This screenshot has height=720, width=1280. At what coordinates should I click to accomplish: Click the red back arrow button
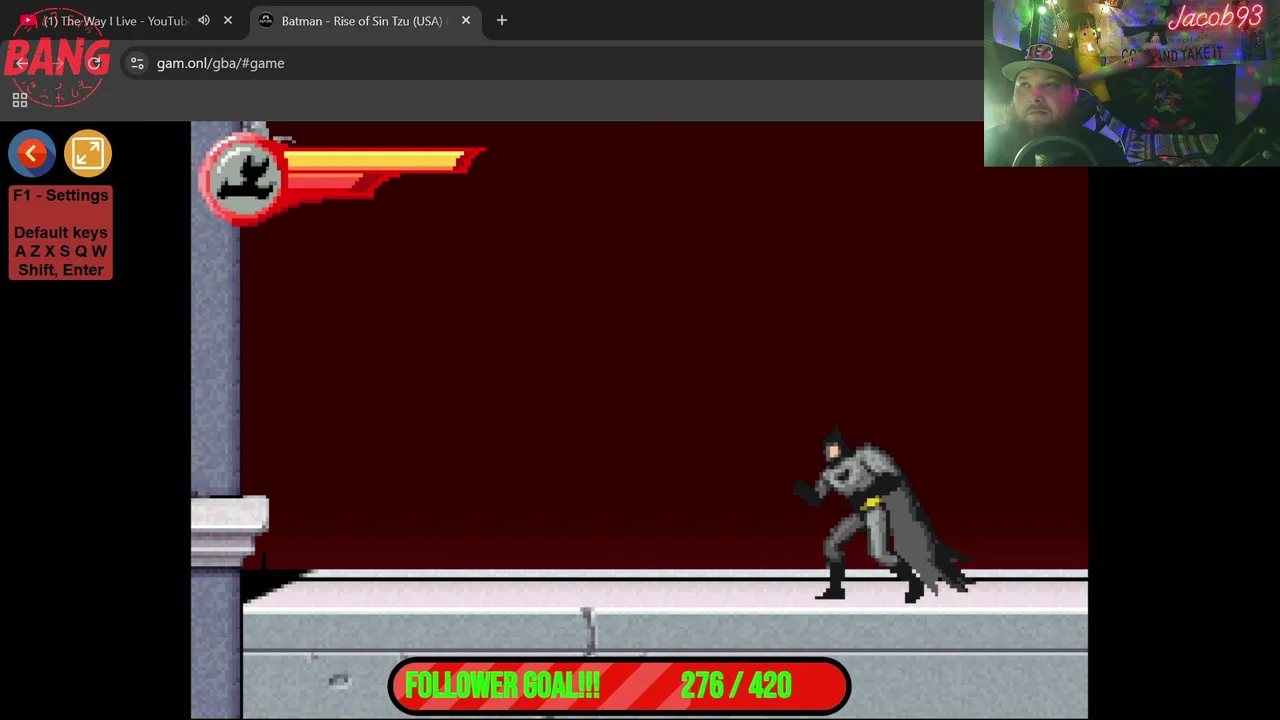point(32,153)
